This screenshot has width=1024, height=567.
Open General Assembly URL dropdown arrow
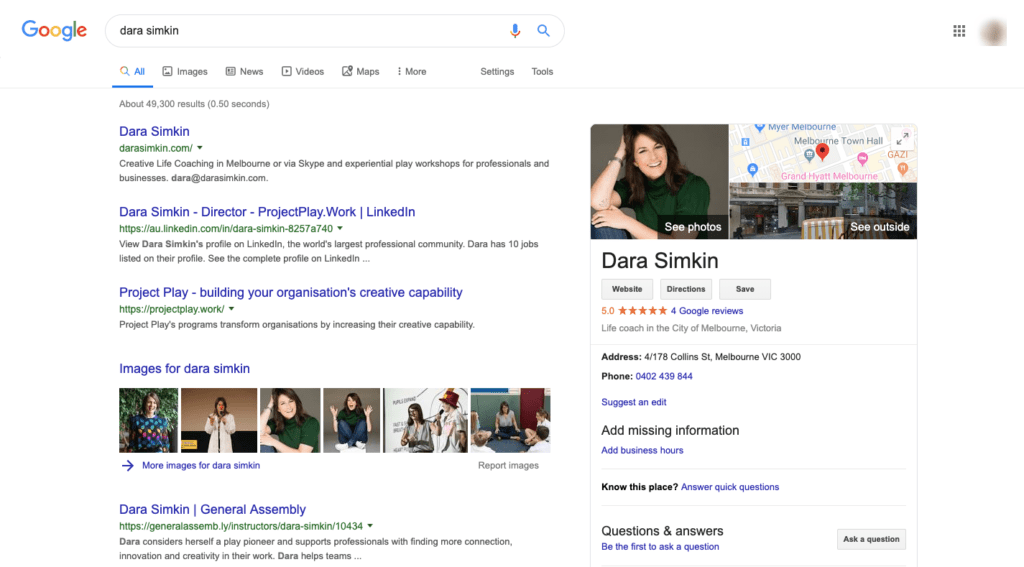point(370,526)
